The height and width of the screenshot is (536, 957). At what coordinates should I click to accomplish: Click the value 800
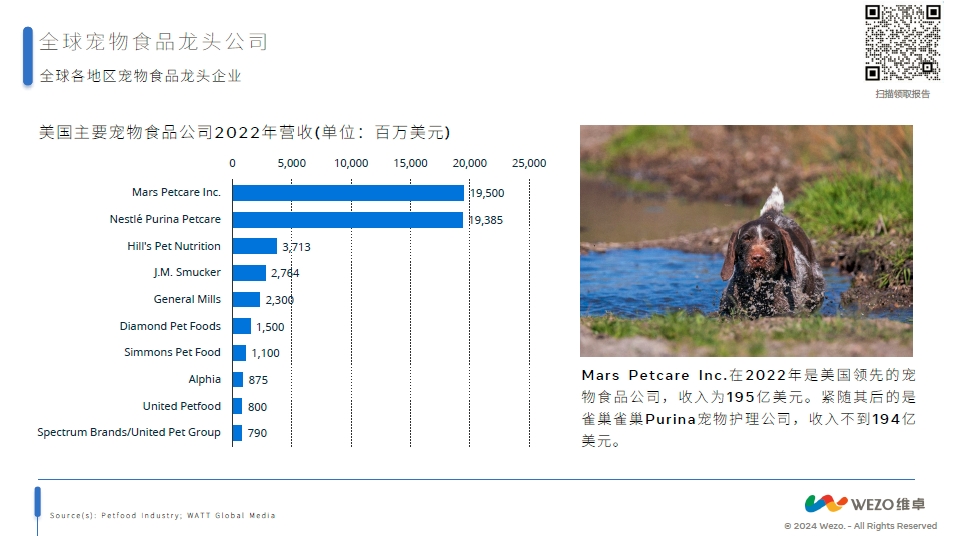pos(258,407)
